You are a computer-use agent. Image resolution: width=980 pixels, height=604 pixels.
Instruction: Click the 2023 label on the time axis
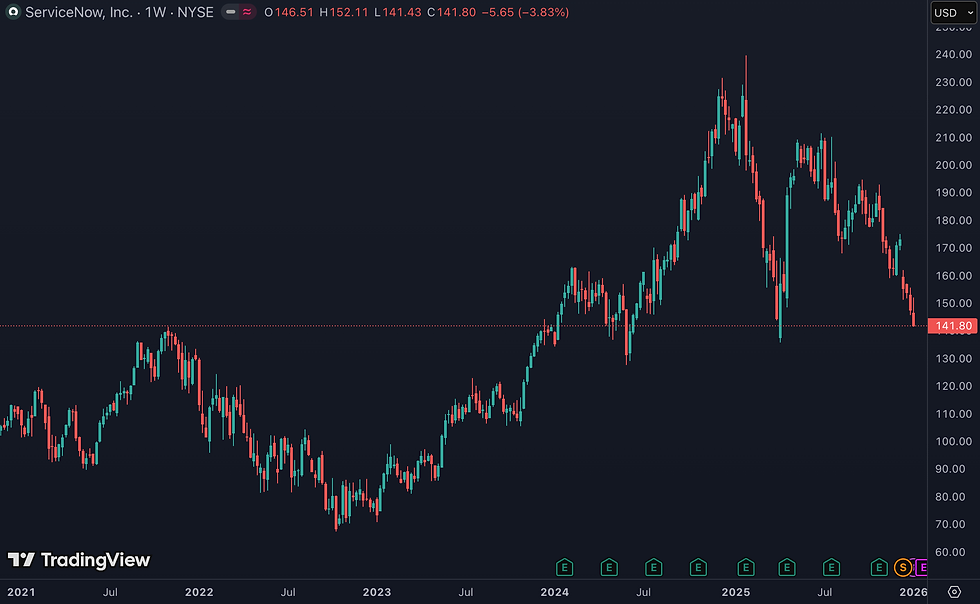click(377, 592)
